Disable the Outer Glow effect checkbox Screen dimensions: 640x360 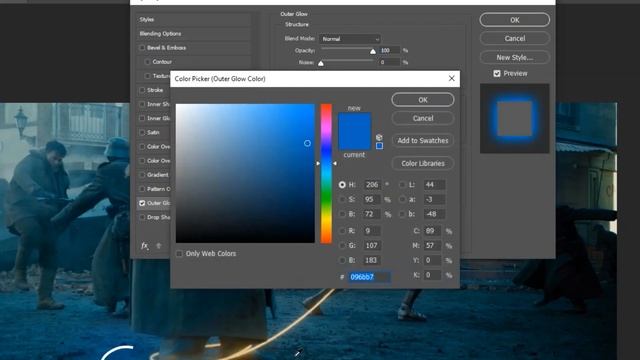pos(142,203)
